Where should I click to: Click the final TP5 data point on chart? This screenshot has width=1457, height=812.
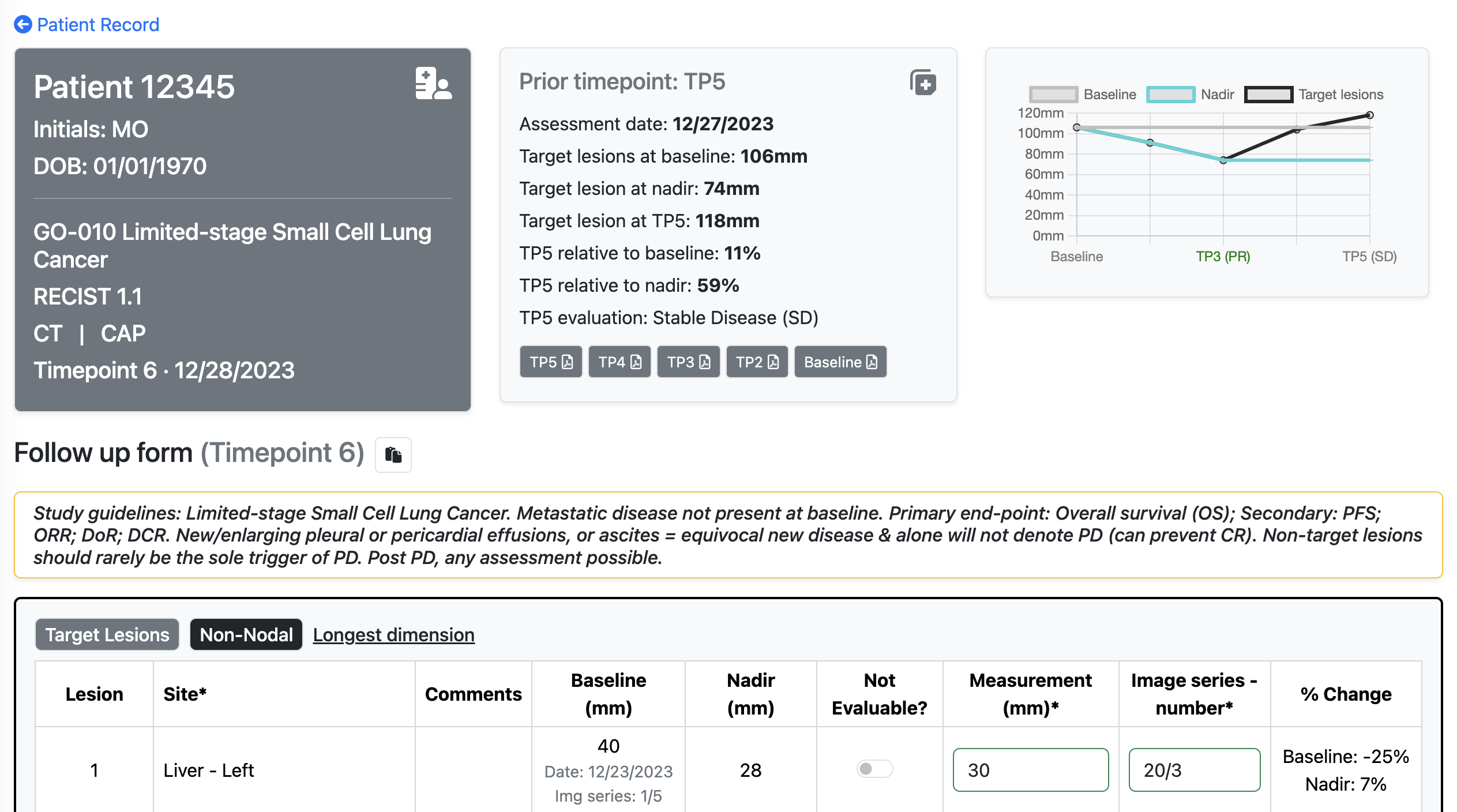1370,115
